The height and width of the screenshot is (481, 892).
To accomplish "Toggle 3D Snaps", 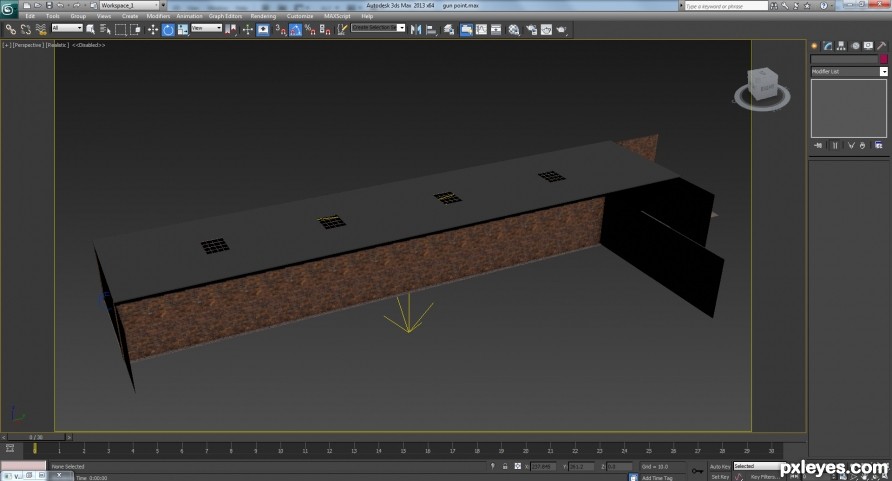I will (x=281, y=30).
